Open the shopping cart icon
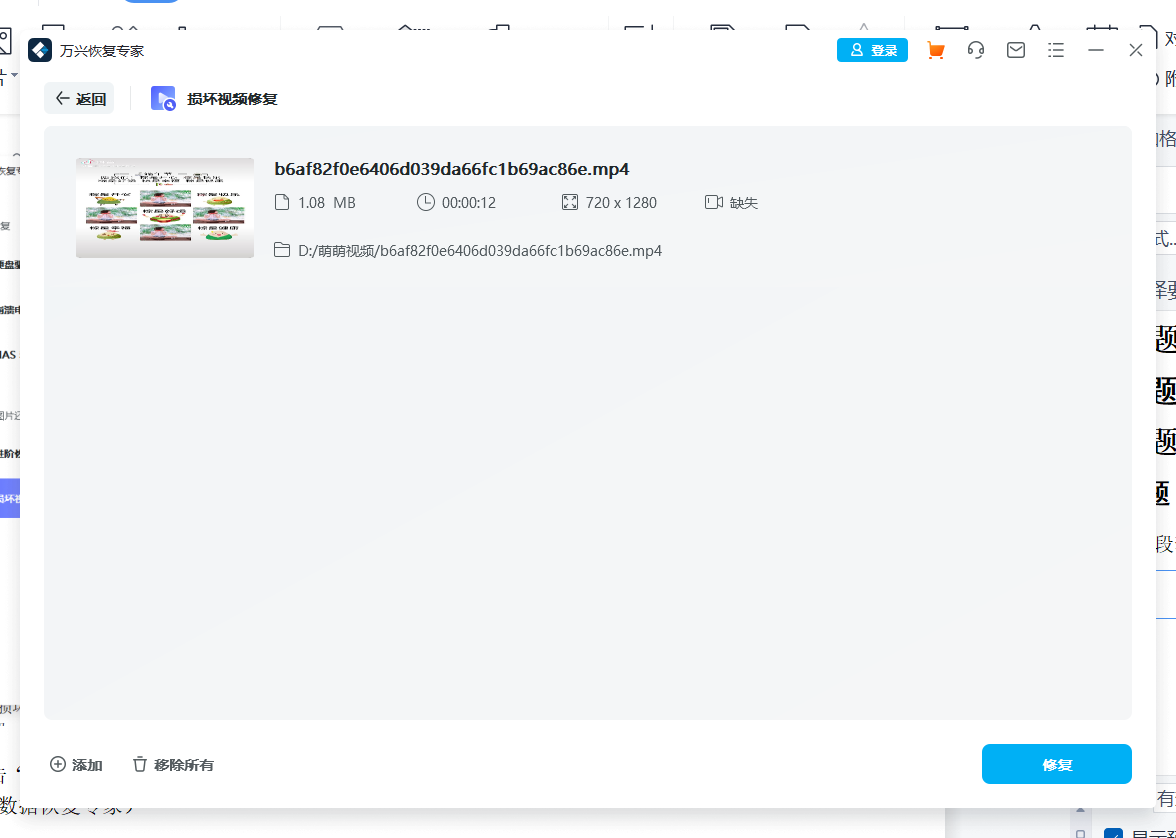1176x838 pixels. point(935,50)
